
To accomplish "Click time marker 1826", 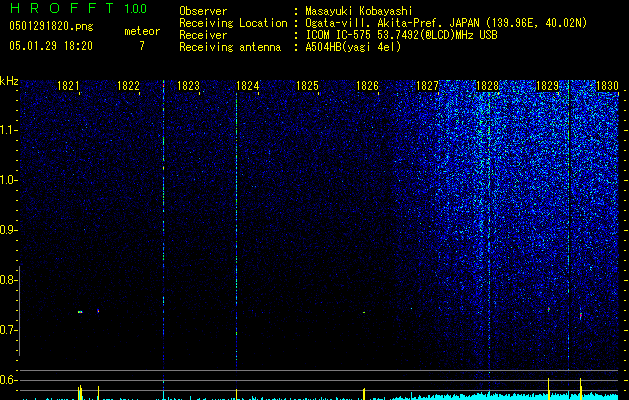I will coord(367,86).
